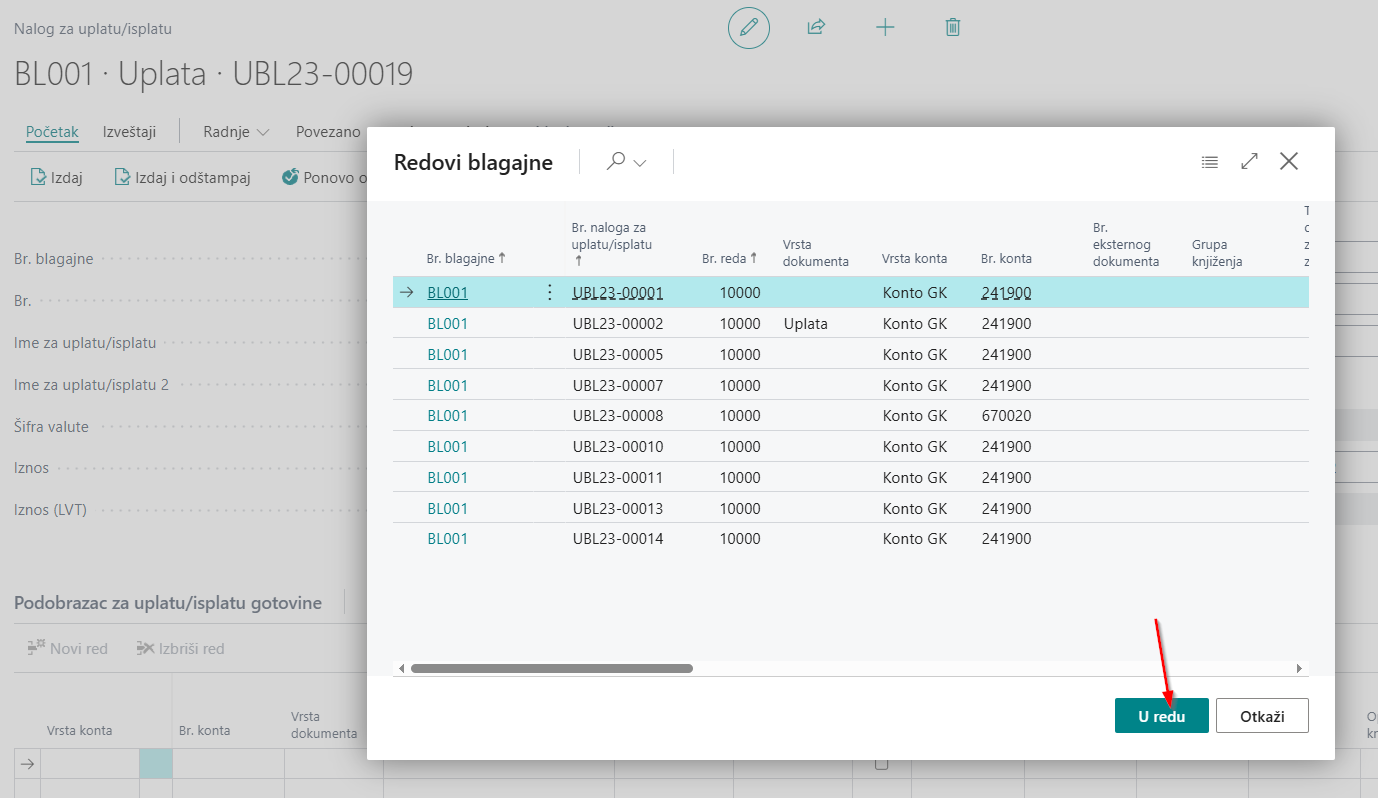Click the Vrsta dokumenta header in dialog
The image size is (1378, 798).
pyautogui.click(x=815, y=252)
